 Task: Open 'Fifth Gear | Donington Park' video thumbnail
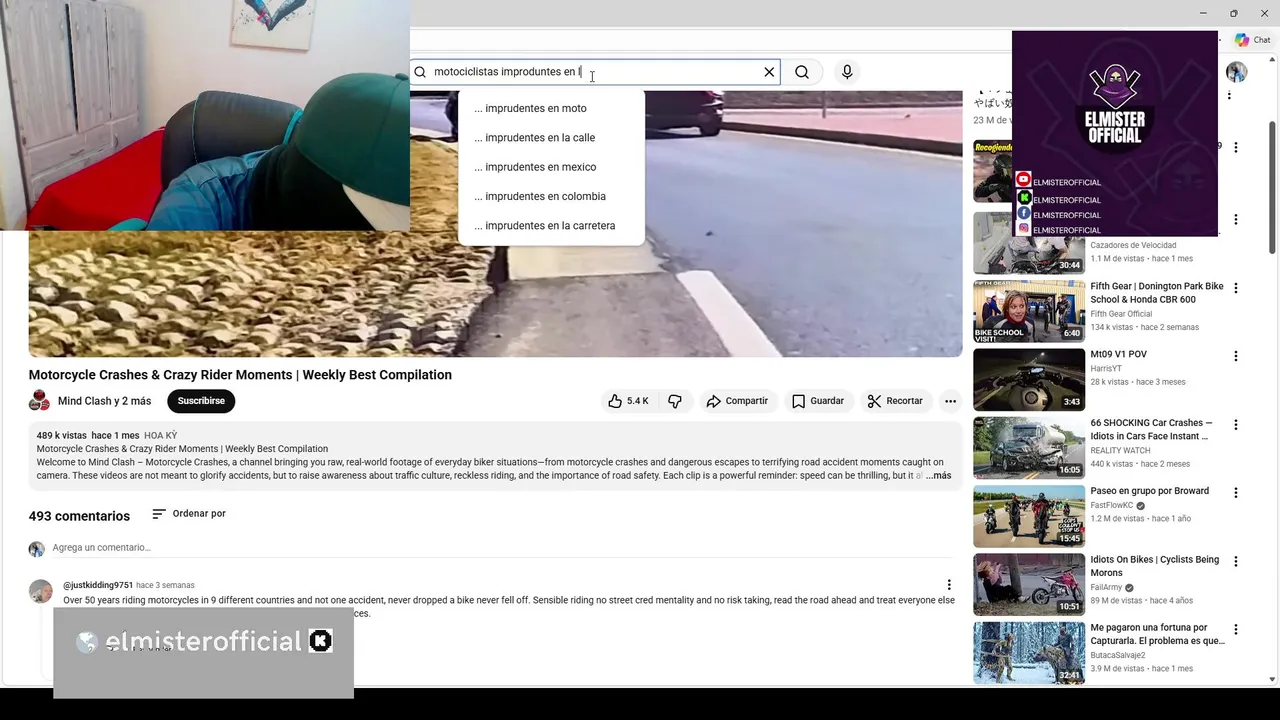tap(1029, 311)
